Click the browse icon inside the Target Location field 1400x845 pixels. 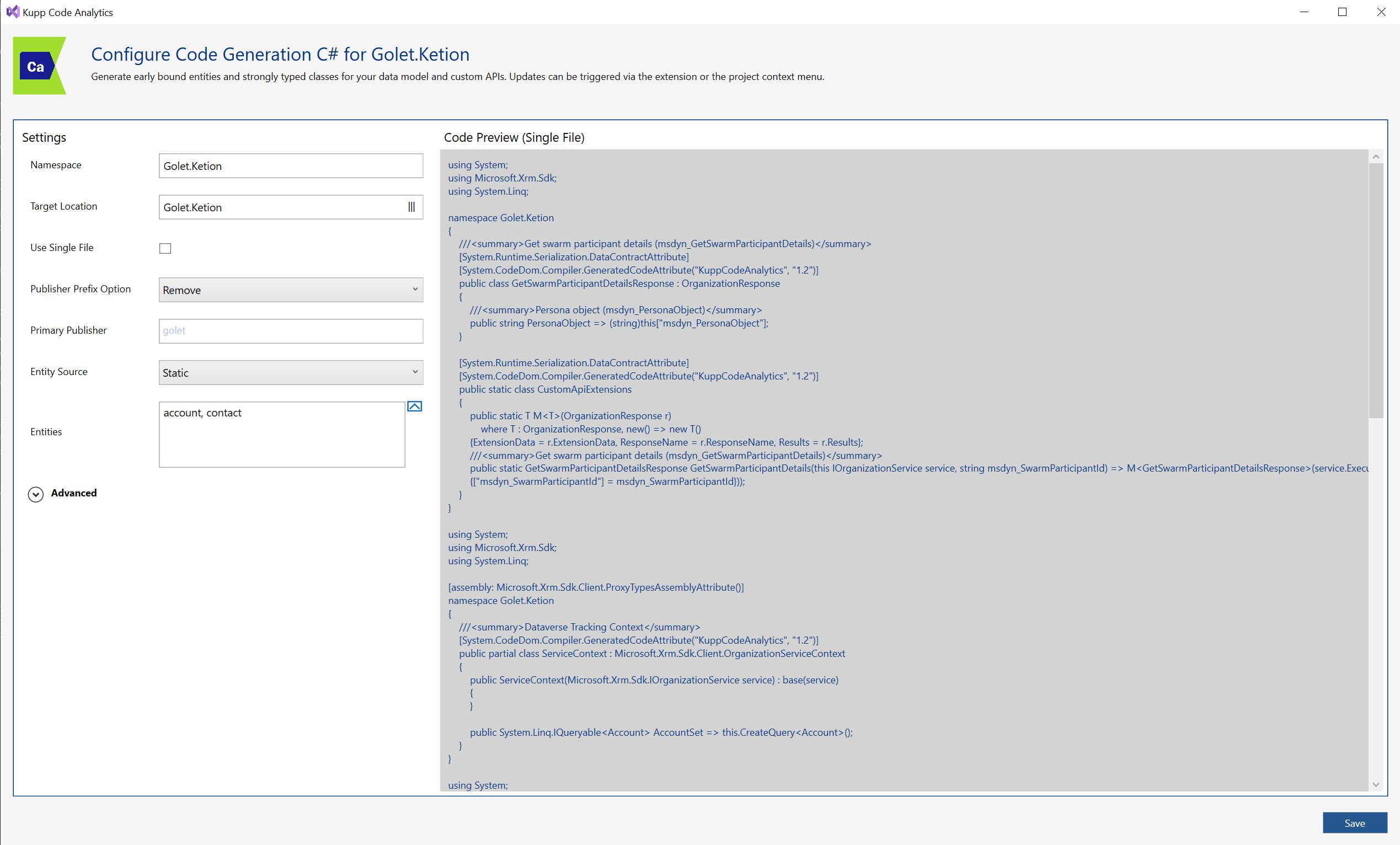[411, 207]
